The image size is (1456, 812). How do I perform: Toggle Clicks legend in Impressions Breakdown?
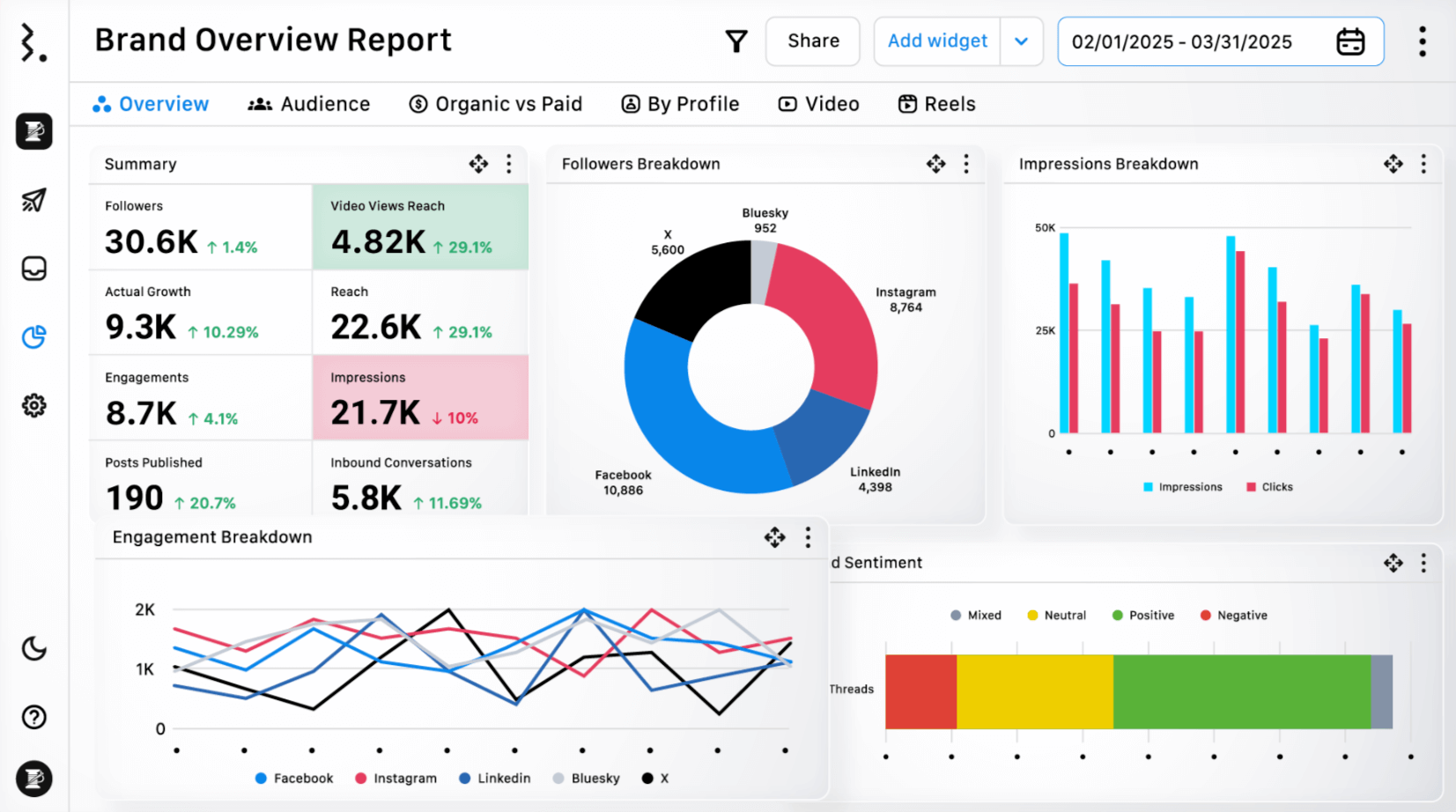(x=1269, y=487)
